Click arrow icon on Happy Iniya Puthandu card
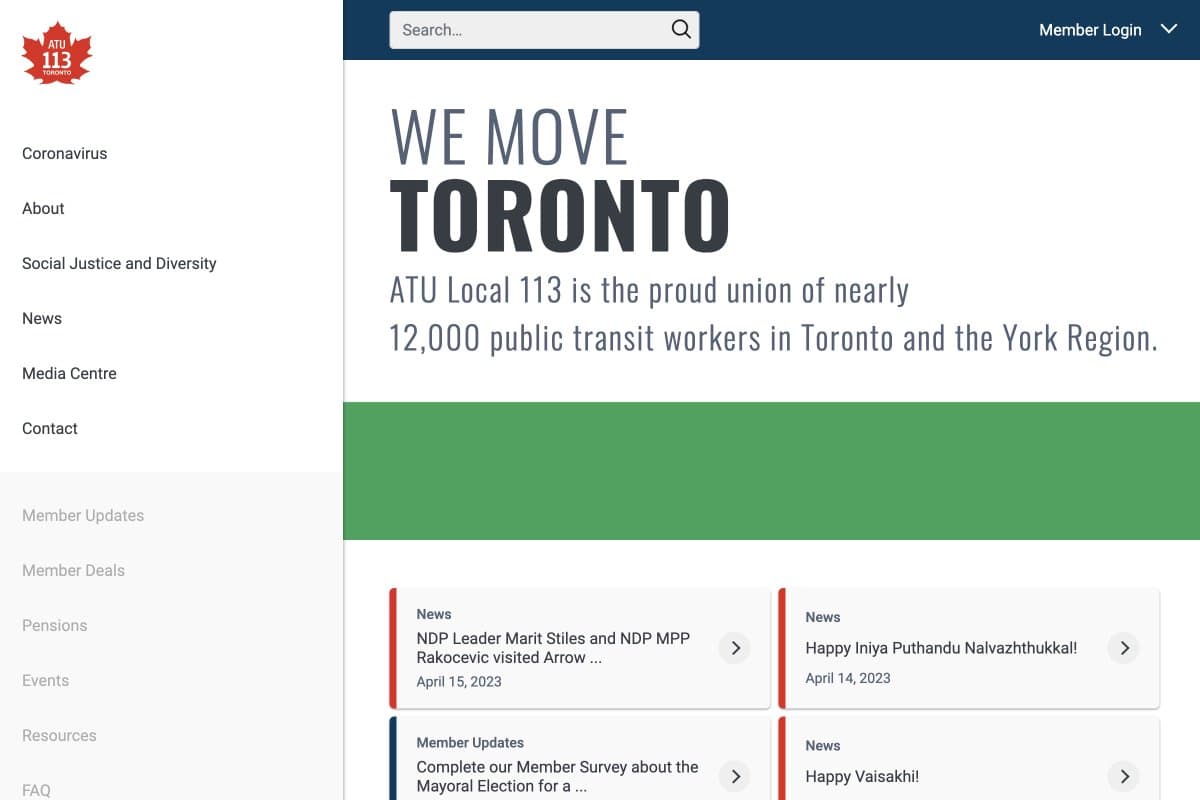 1124,648
